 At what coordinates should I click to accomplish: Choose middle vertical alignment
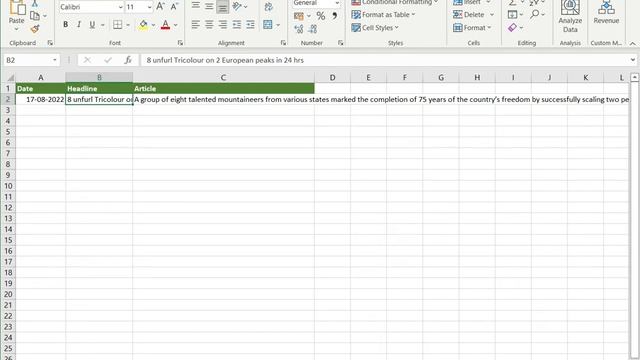[x=209, y=6]
